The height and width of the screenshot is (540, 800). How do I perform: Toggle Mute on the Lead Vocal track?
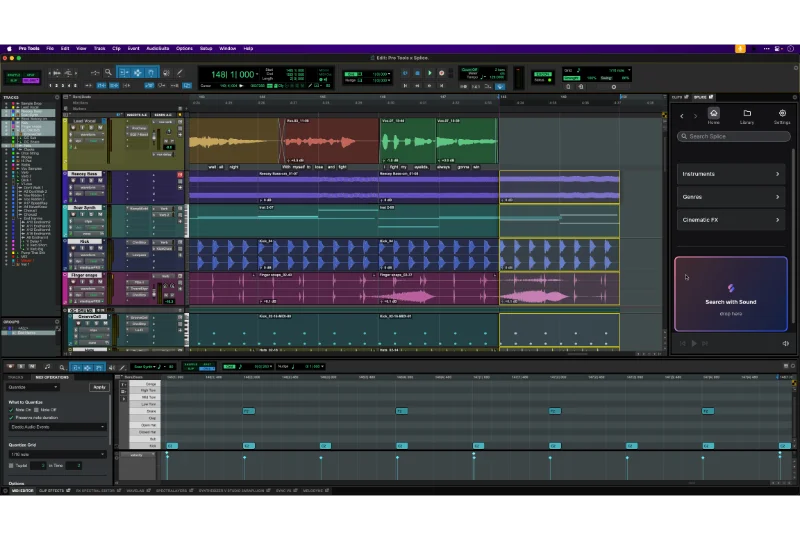click(x=99, y=128)
